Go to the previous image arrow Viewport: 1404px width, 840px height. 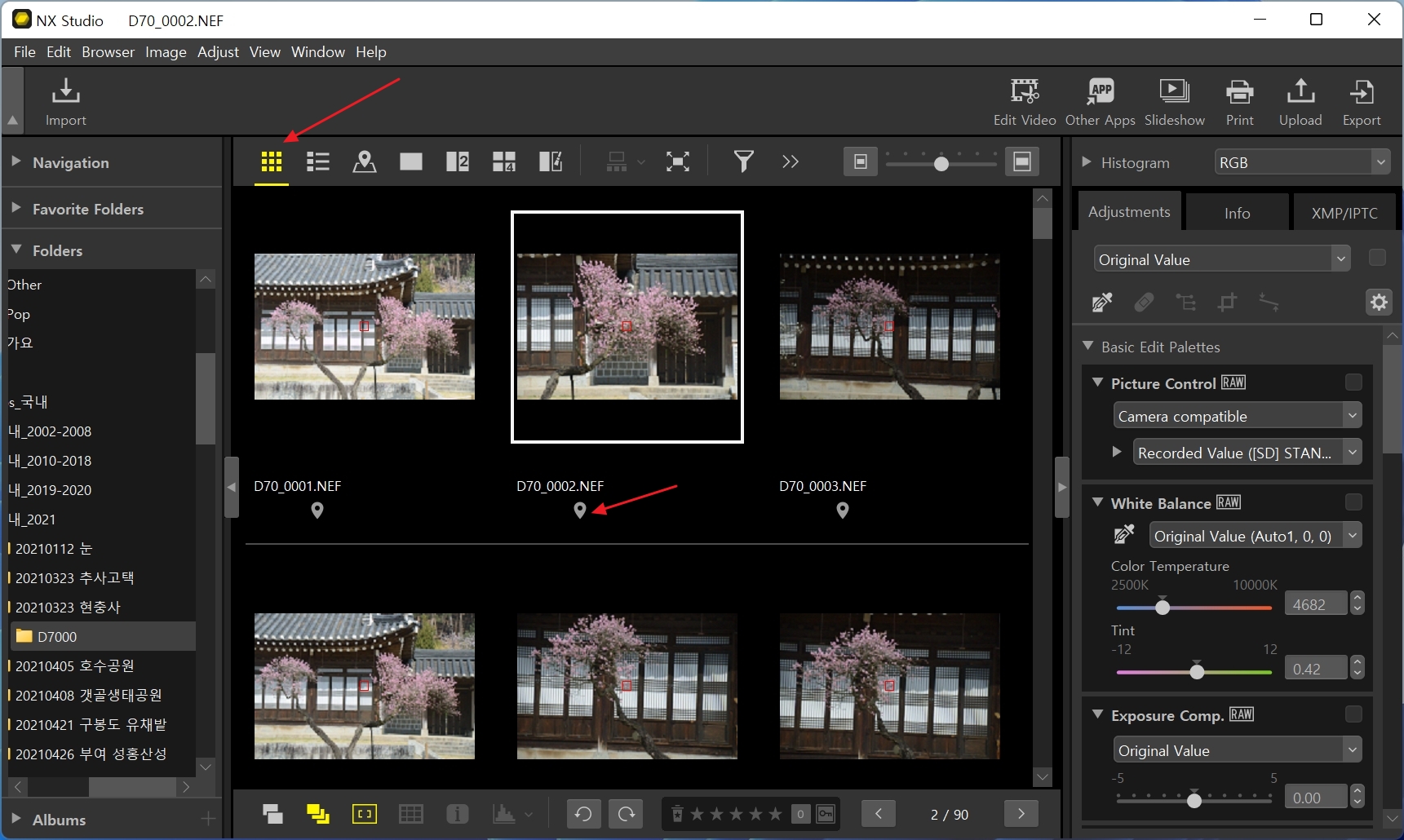point(879,814)
